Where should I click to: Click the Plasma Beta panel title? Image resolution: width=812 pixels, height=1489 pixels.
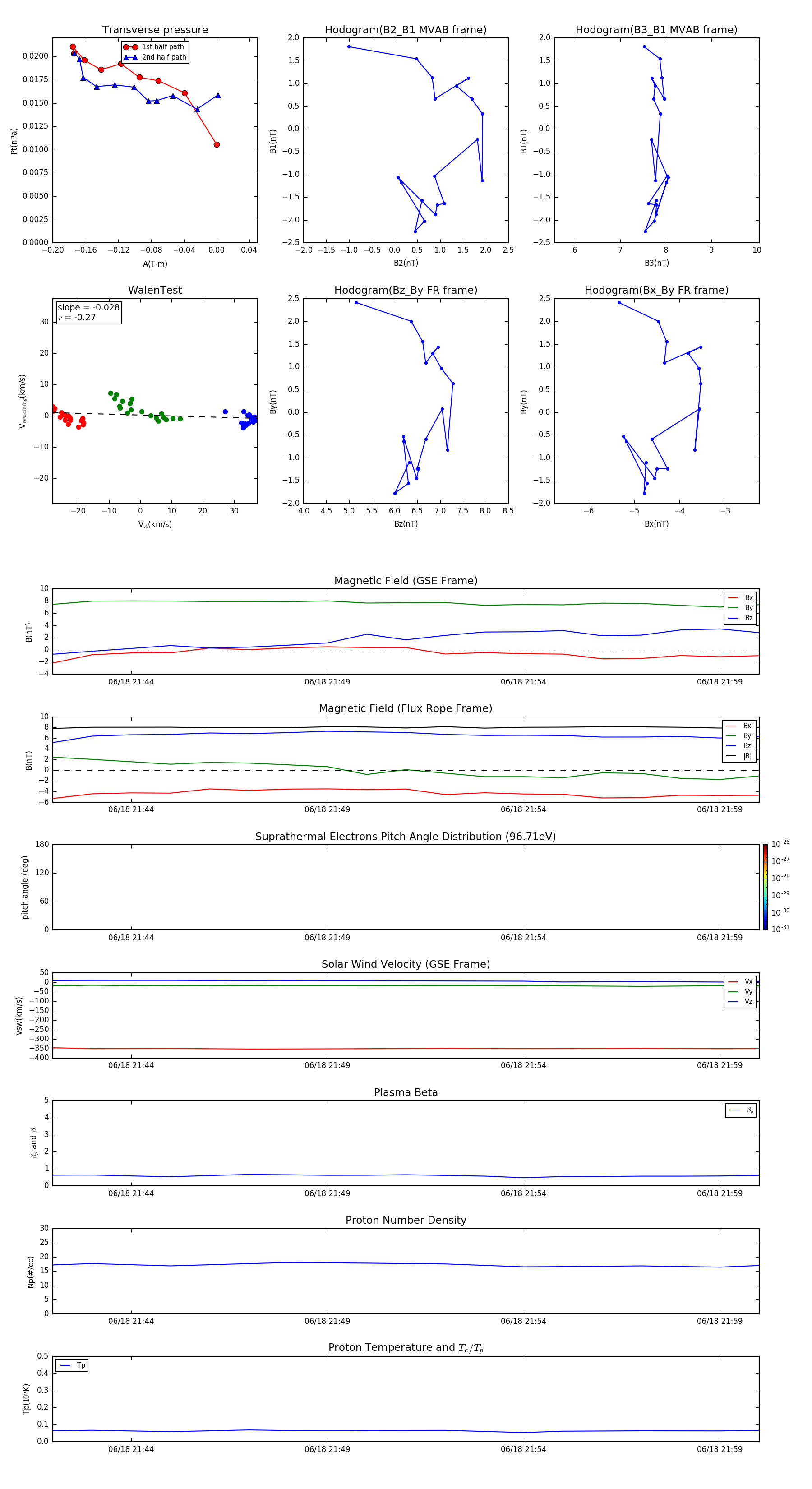pos(406,1093)
